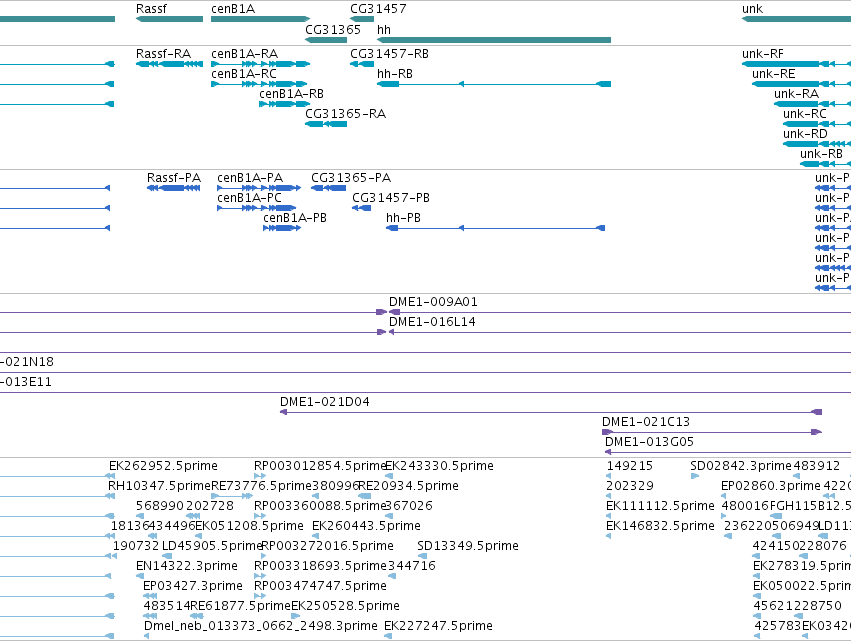Image resolution: width=851 pixels, height=641 pixels.
Task: Select the EP02860.3prime EST label
Action: tap(771, 486)
